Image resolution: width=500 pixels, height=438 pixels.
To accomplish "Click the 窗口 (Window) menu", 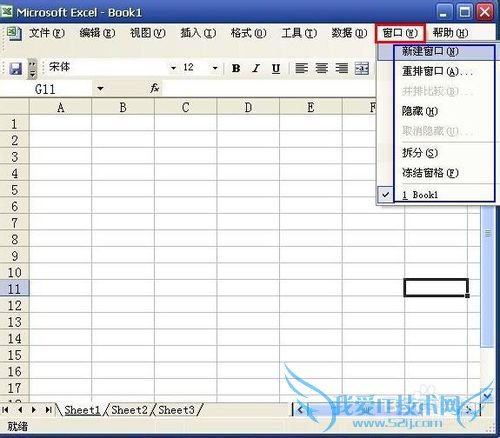I will [x=400, y=33].
